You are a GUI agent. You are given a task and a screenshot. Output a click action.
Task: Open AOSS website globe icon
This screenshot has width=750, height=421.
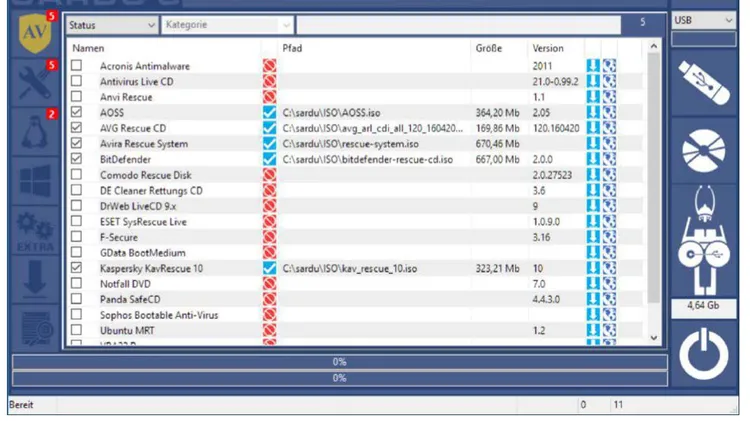click(x=609, y=112)
